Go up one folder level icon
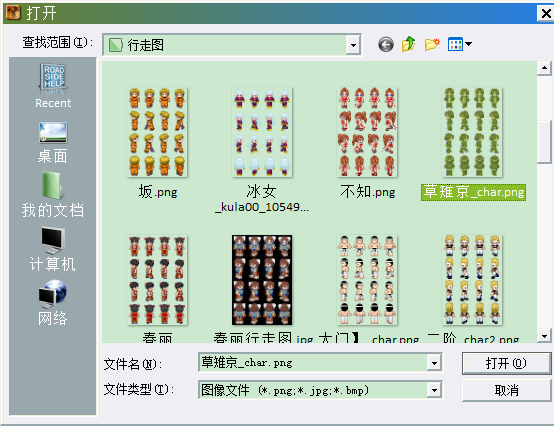The width and height of the screenshot is (554, 426). click(408, 44)
